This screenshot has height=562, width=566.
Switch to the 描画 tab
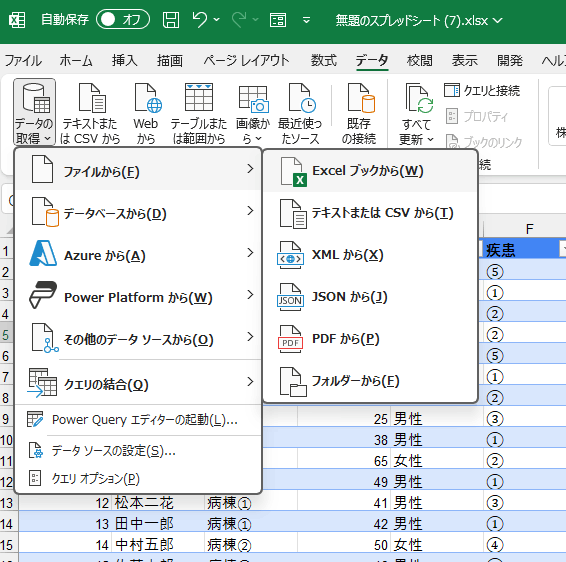click(x=170, y=60)
